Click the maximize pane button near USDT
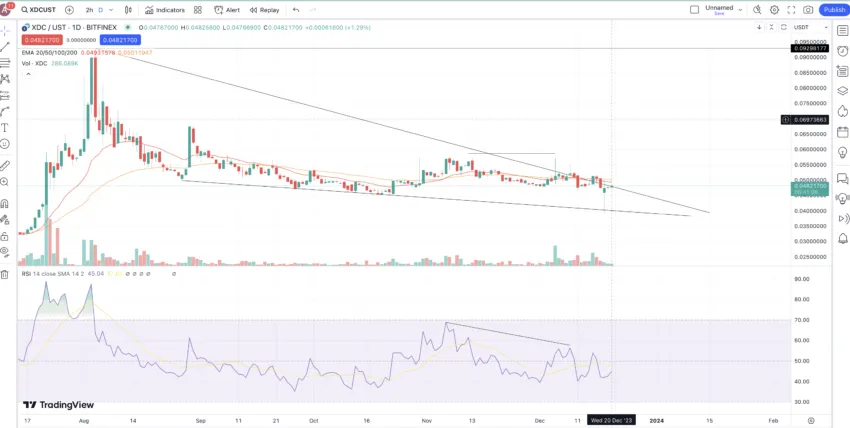This screenshot has width=850, height=428. [784, 27]
